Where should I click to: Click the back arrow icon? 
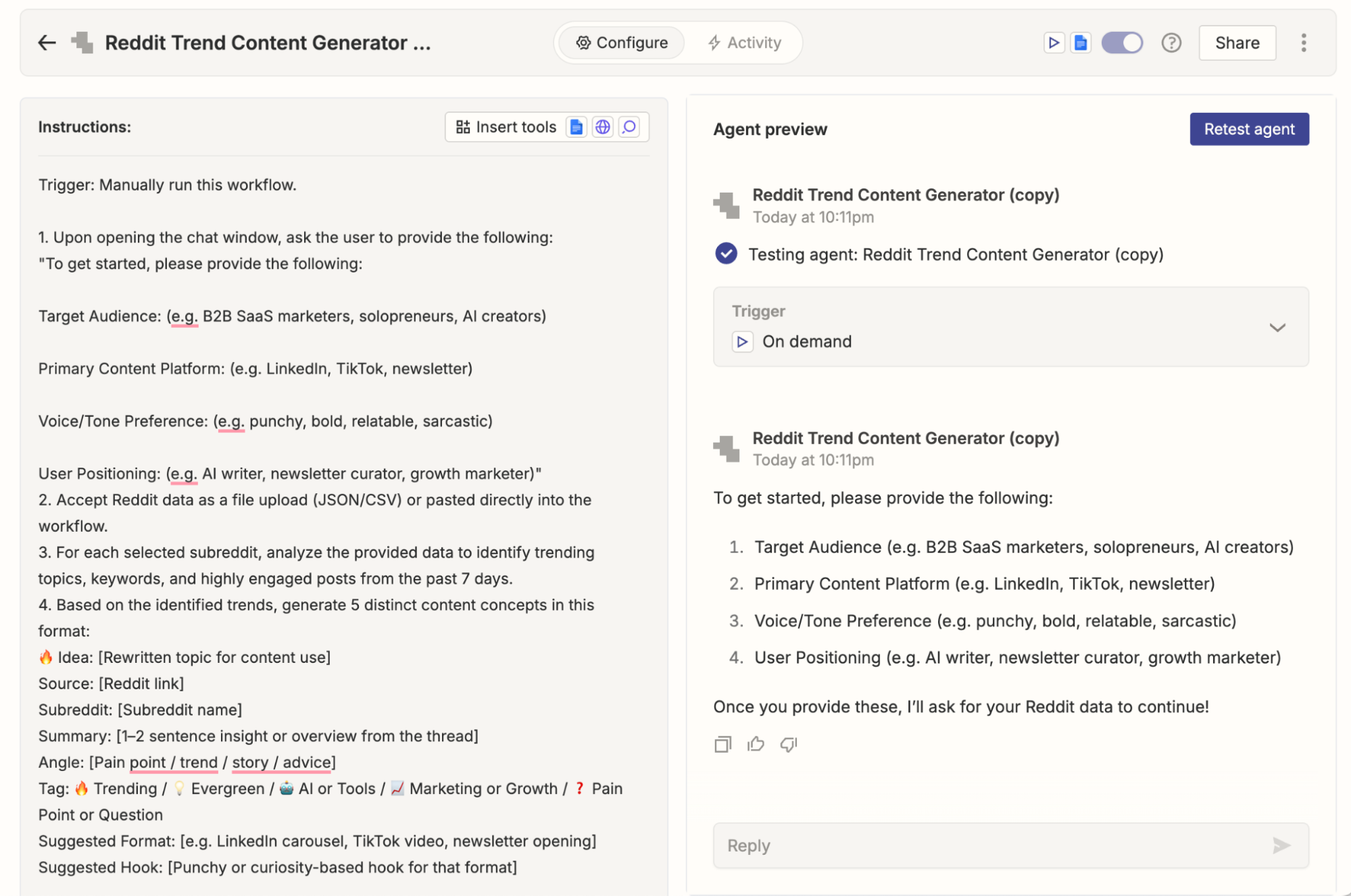tap(47, 43)
